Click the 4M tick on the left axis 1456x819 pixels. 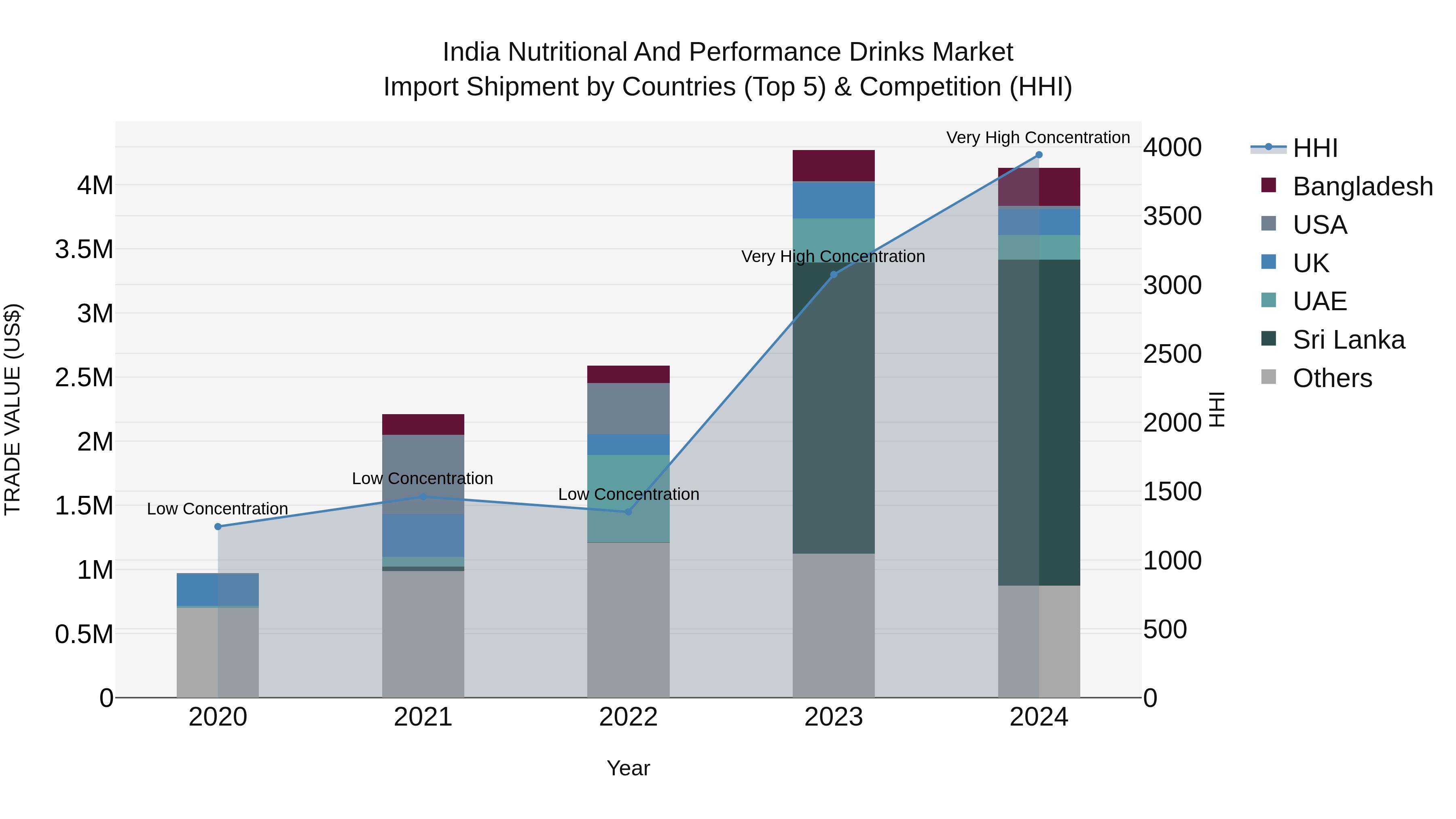point(95,185)
